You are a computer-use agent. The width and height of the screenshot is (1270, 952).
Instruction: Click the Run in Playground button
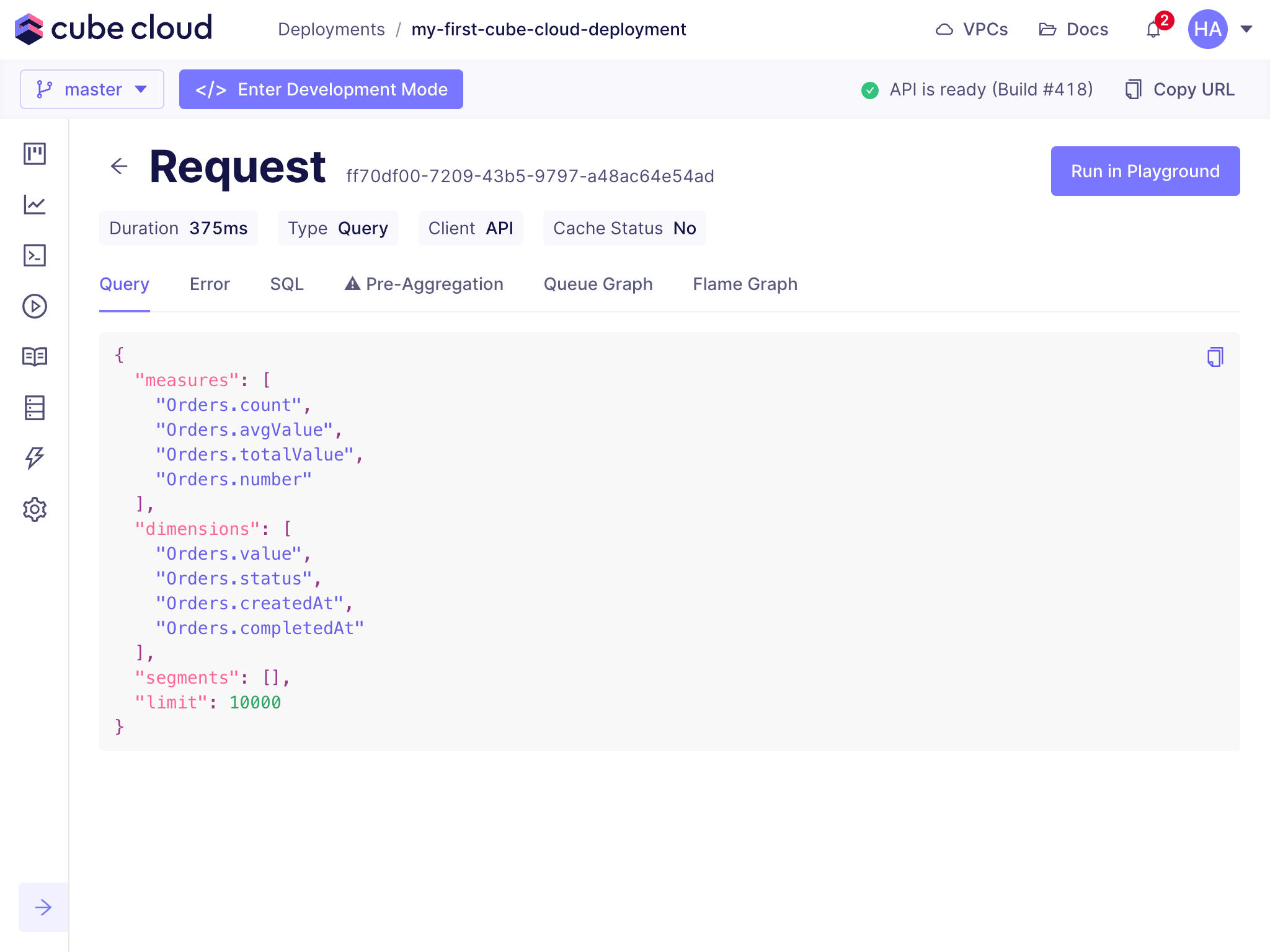1145,171
